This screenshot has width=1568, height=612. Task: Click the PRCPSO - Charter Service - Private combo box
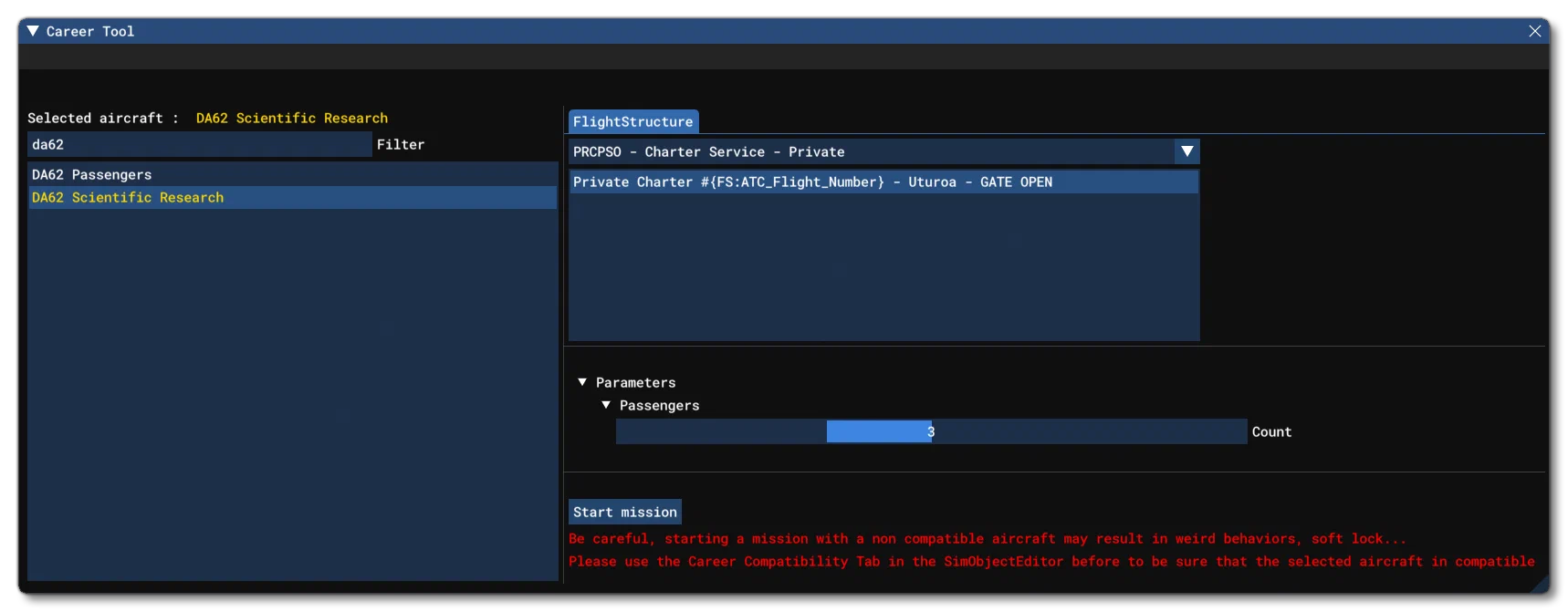[883, 151]
